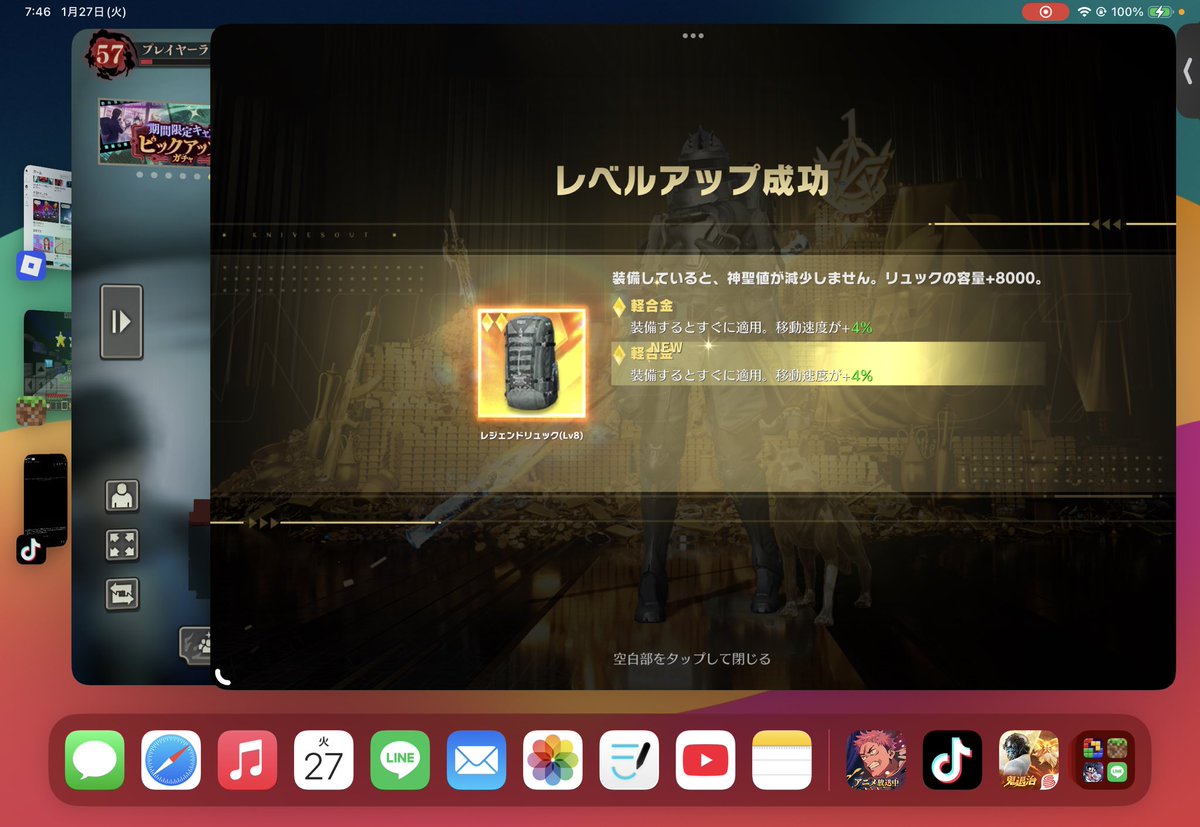Tap the swap arrows icon in back window
1200x827 pixels.
[122, 595]
